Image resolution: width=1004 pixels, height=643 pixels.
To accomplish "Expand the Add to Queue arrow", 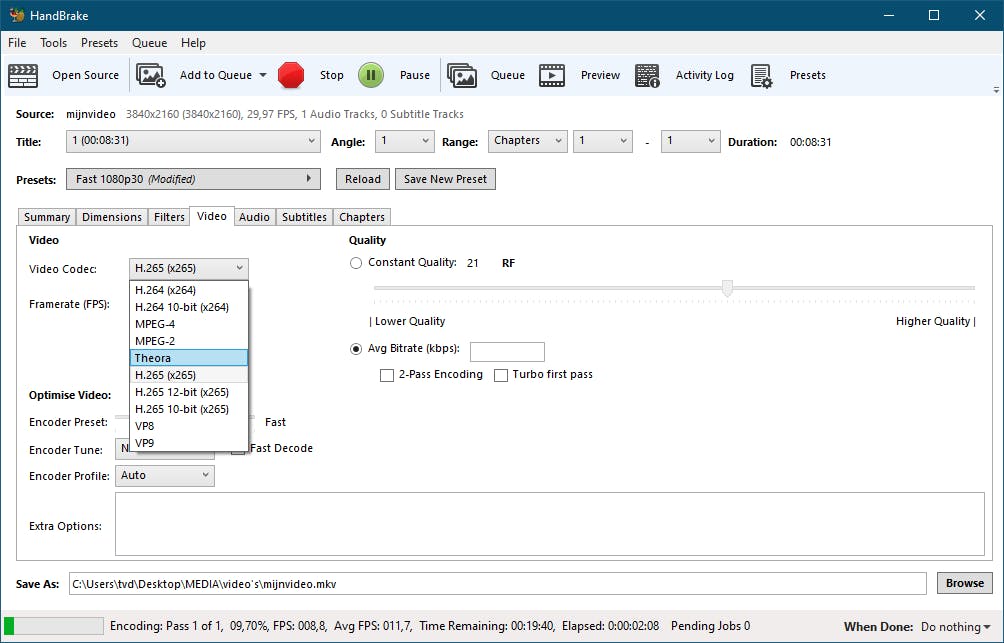I will tap(263, 75).
